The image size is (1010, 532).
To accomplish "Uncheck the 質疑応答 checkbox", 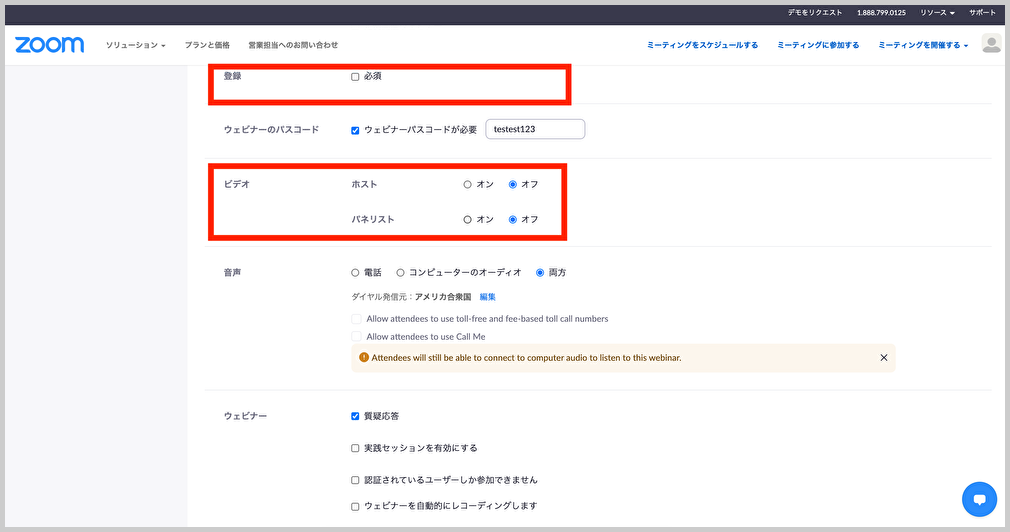I will click(355, 416).
